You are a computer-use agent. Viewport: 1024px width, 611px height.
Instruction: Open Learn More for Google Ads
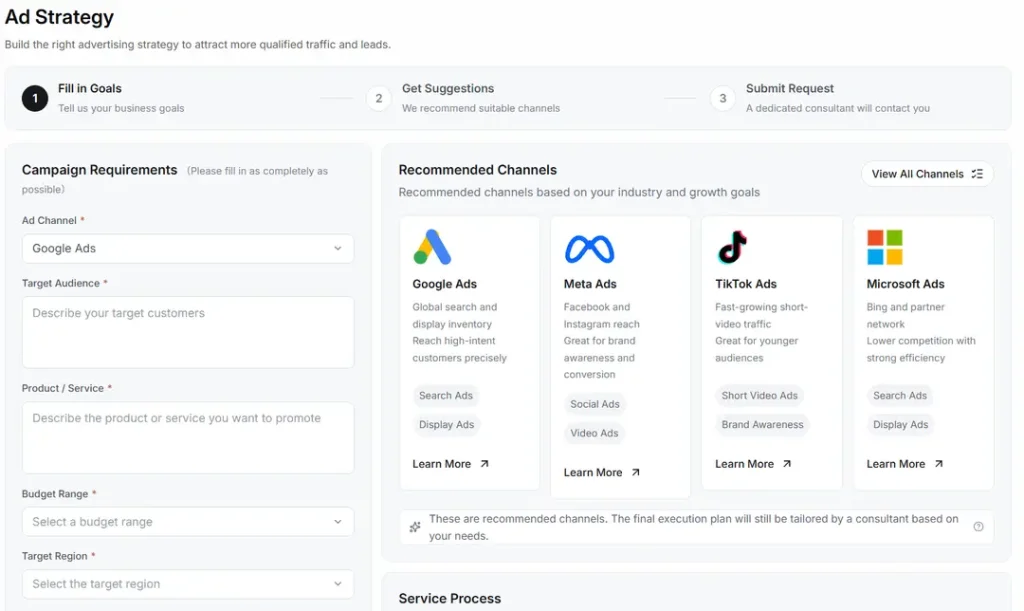click(x=450, y=463)
